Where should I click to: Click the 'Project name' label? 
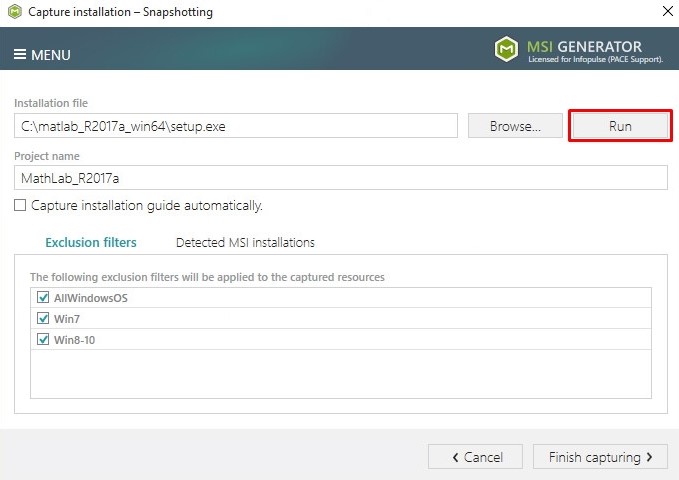coord(47,156)
